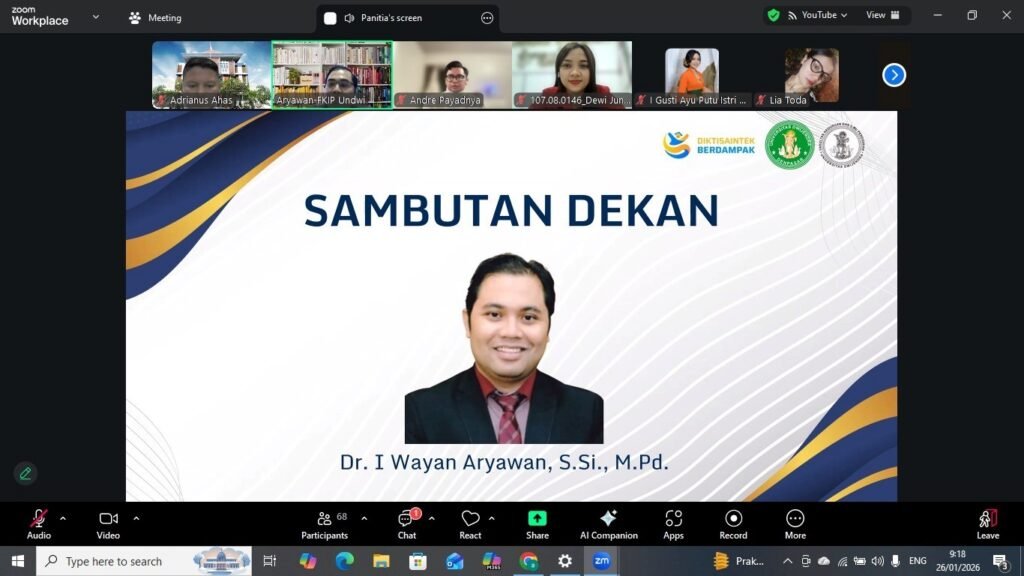The image size is (1024, 576).
Task: Open the YouTube live stream dropdown
Action: click(818, 15)
